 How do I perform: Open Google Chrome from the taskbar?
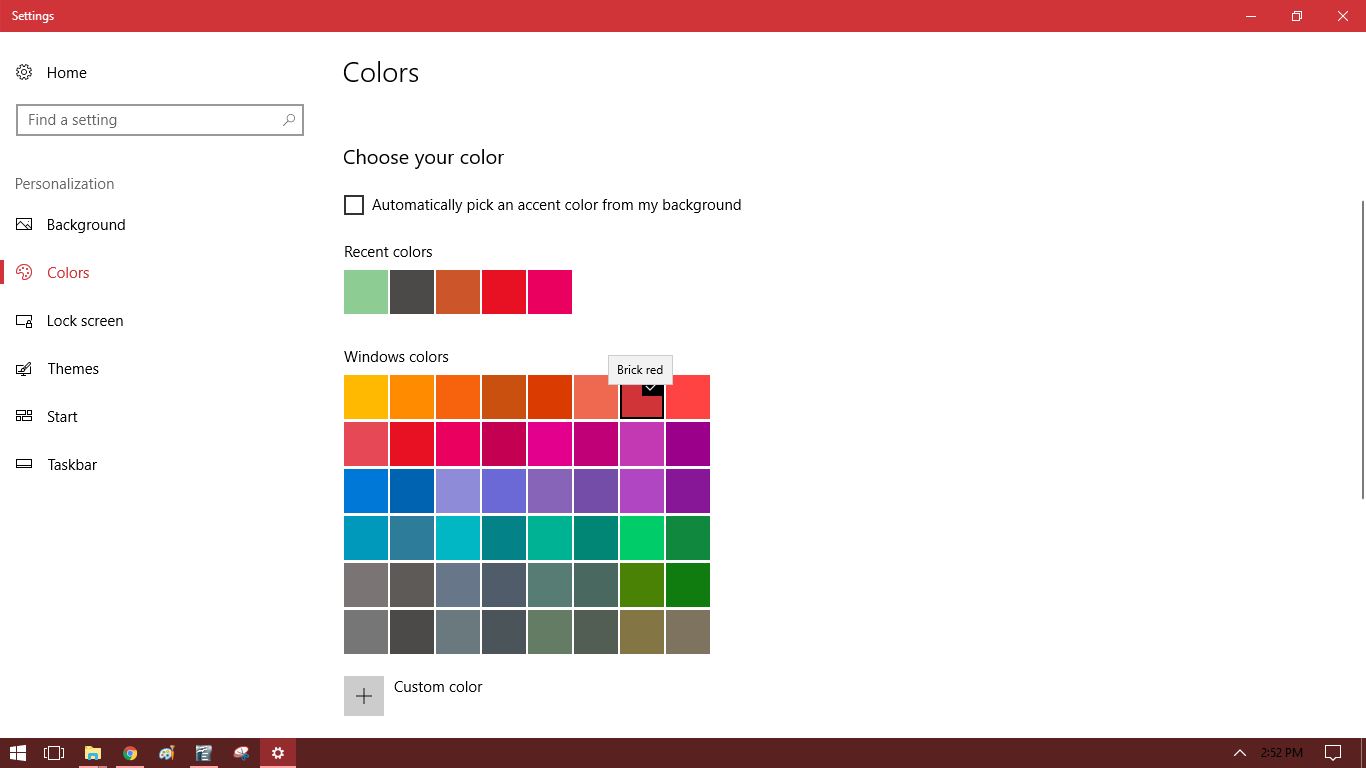click(x=130, y=753)
